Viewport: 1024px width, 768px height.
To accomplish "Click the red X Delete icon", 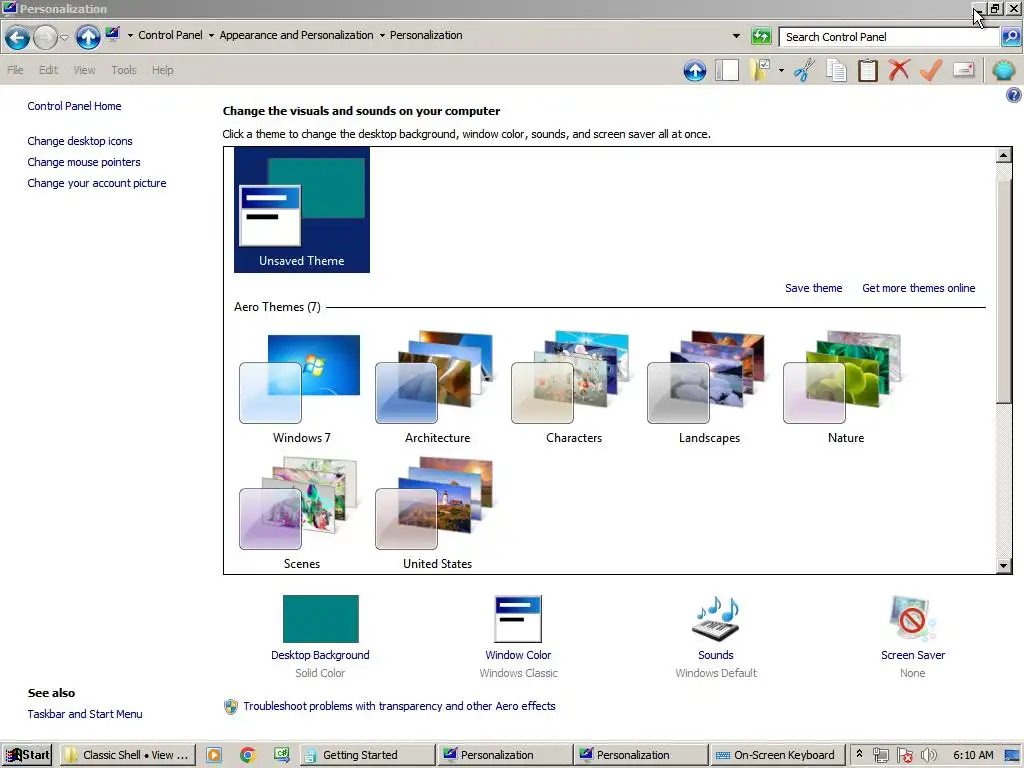I will tap(899, 70).
